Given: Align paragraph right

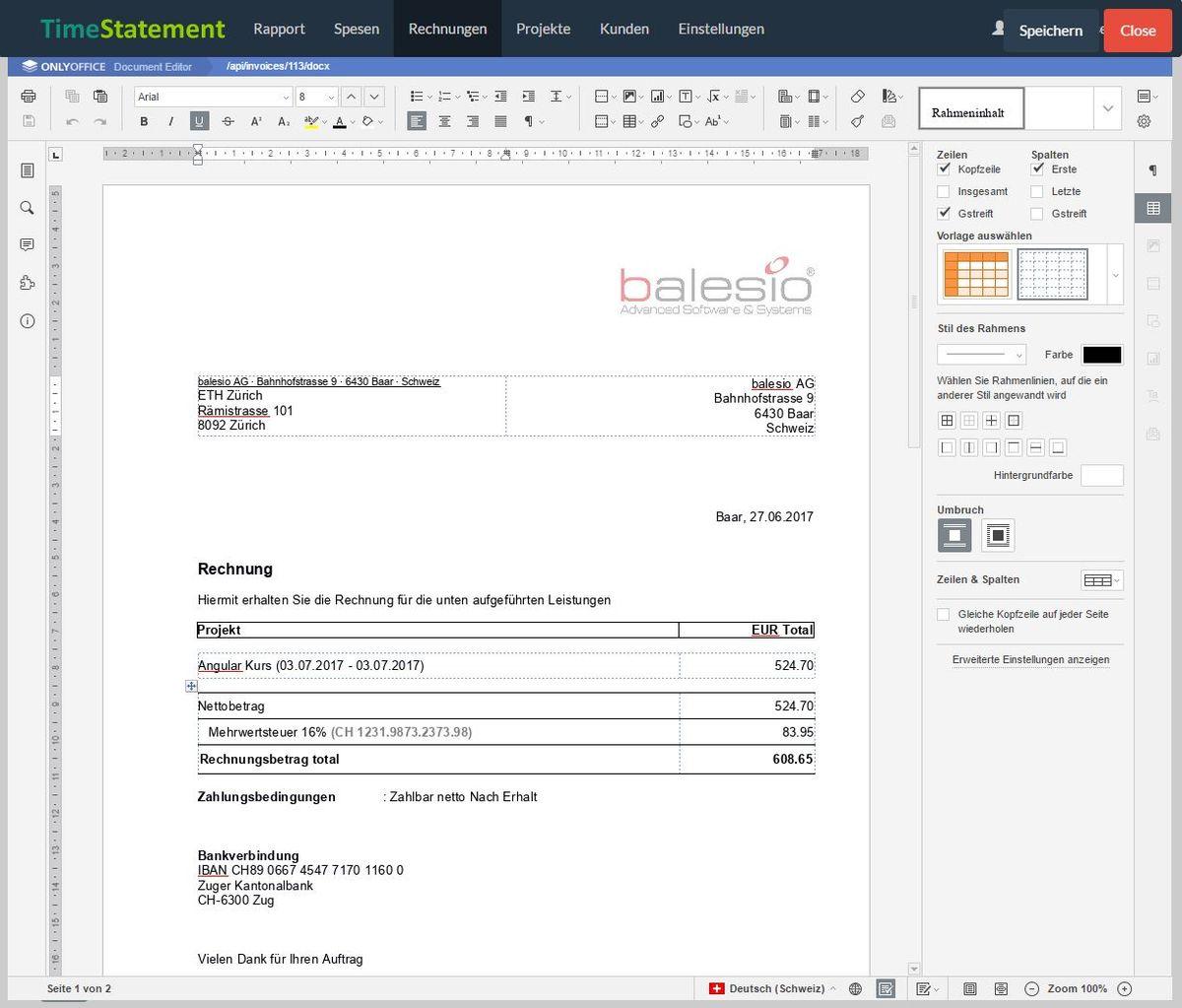Looking at the screenshot, I should 473,121.
